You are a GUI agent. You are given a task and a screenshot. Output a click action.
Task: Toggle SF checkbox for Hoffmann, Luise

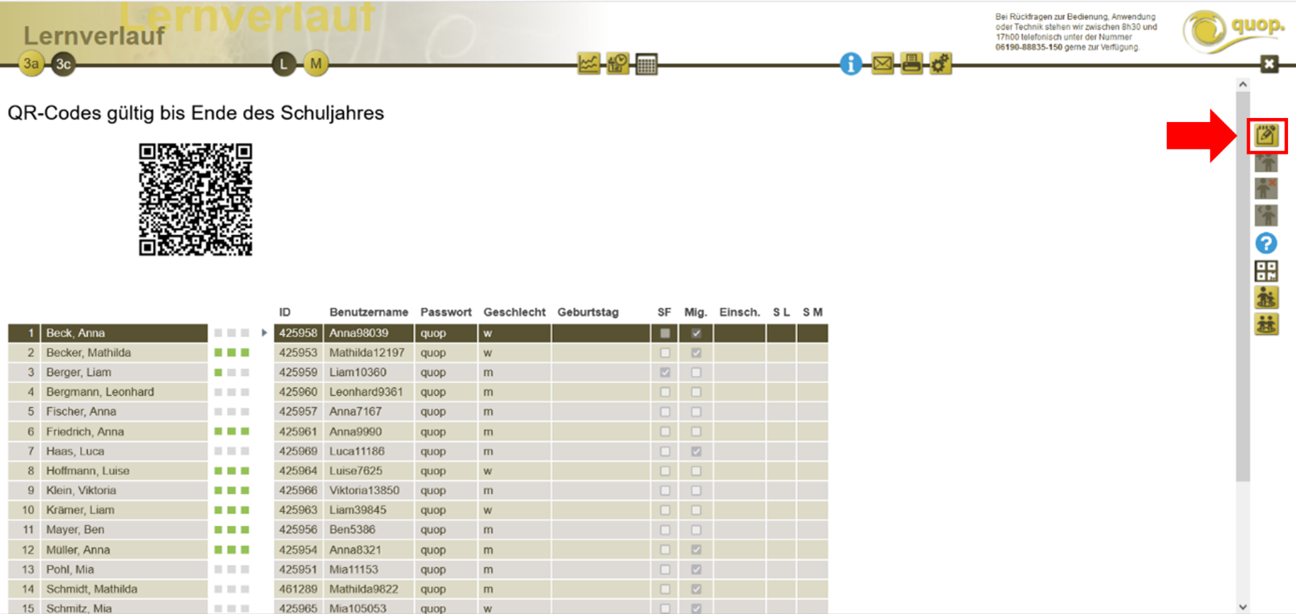(x=665, y=471)
